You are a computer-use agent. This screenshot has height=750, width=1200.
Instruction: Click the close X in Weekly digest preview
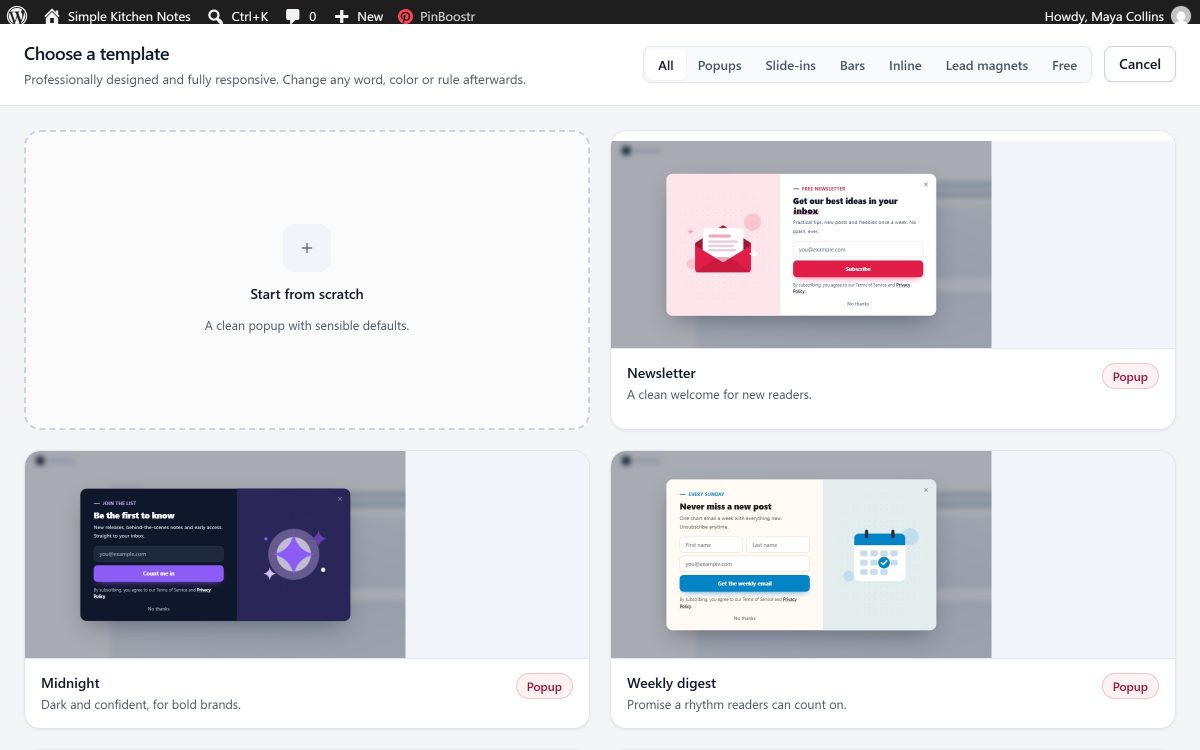[x=926, y=490]
